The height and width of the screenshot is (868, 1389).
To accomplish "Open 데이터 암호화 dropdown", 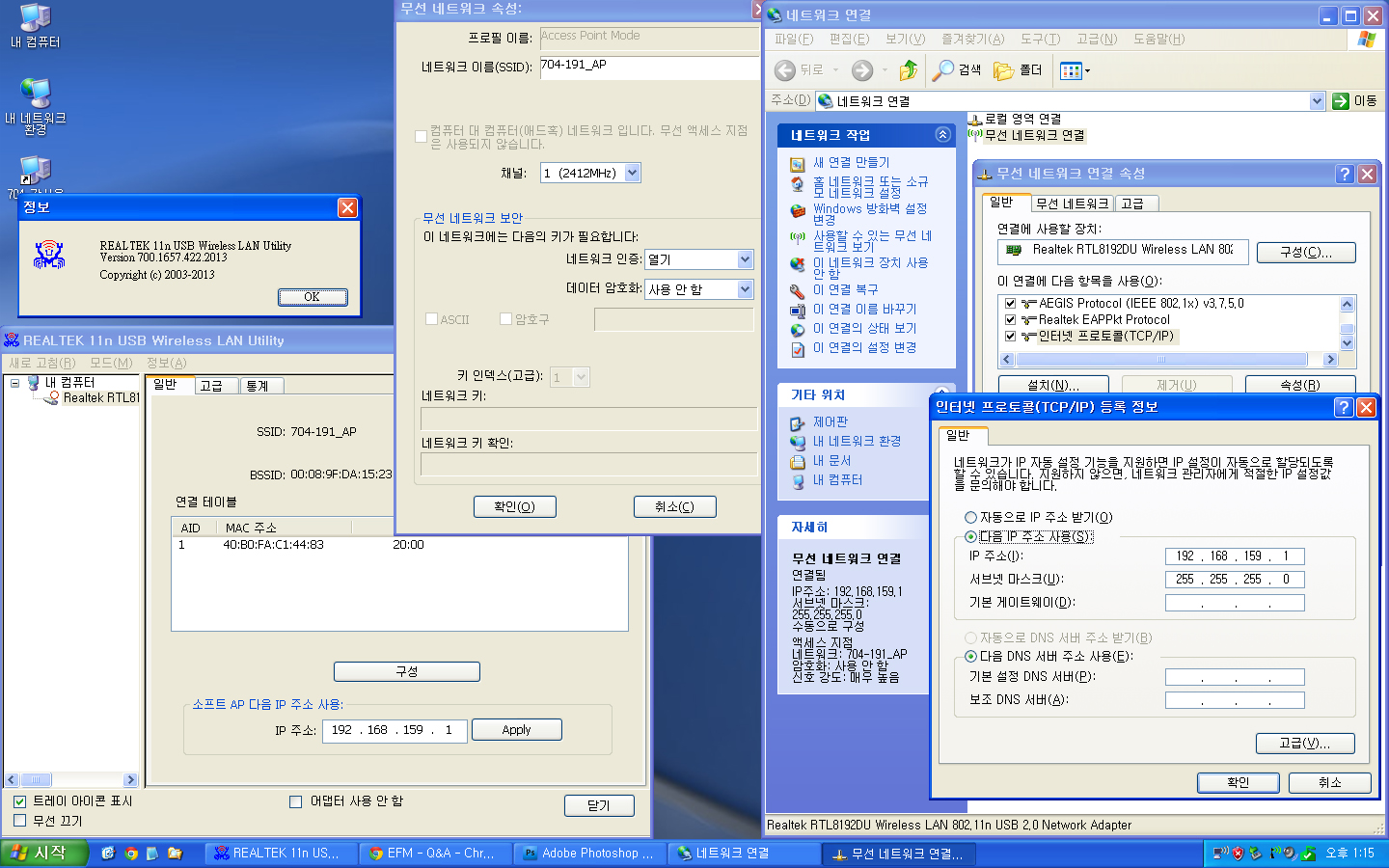I will click(745, 289).
